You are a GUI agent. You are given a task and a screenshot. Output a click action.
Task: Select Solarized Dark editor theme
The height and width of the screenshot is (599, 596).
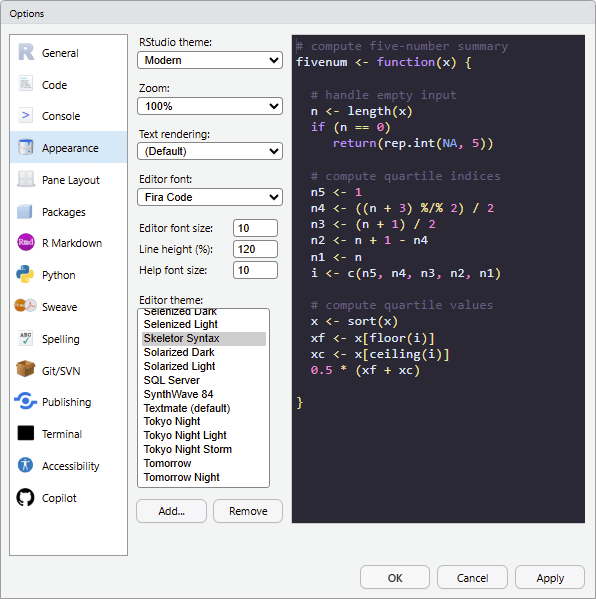tap(204, 352)
